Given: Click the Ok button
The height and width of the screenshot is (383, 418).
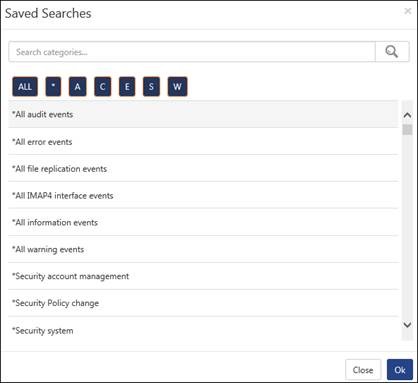Looking at the screenshot, I should click(400, 370).
